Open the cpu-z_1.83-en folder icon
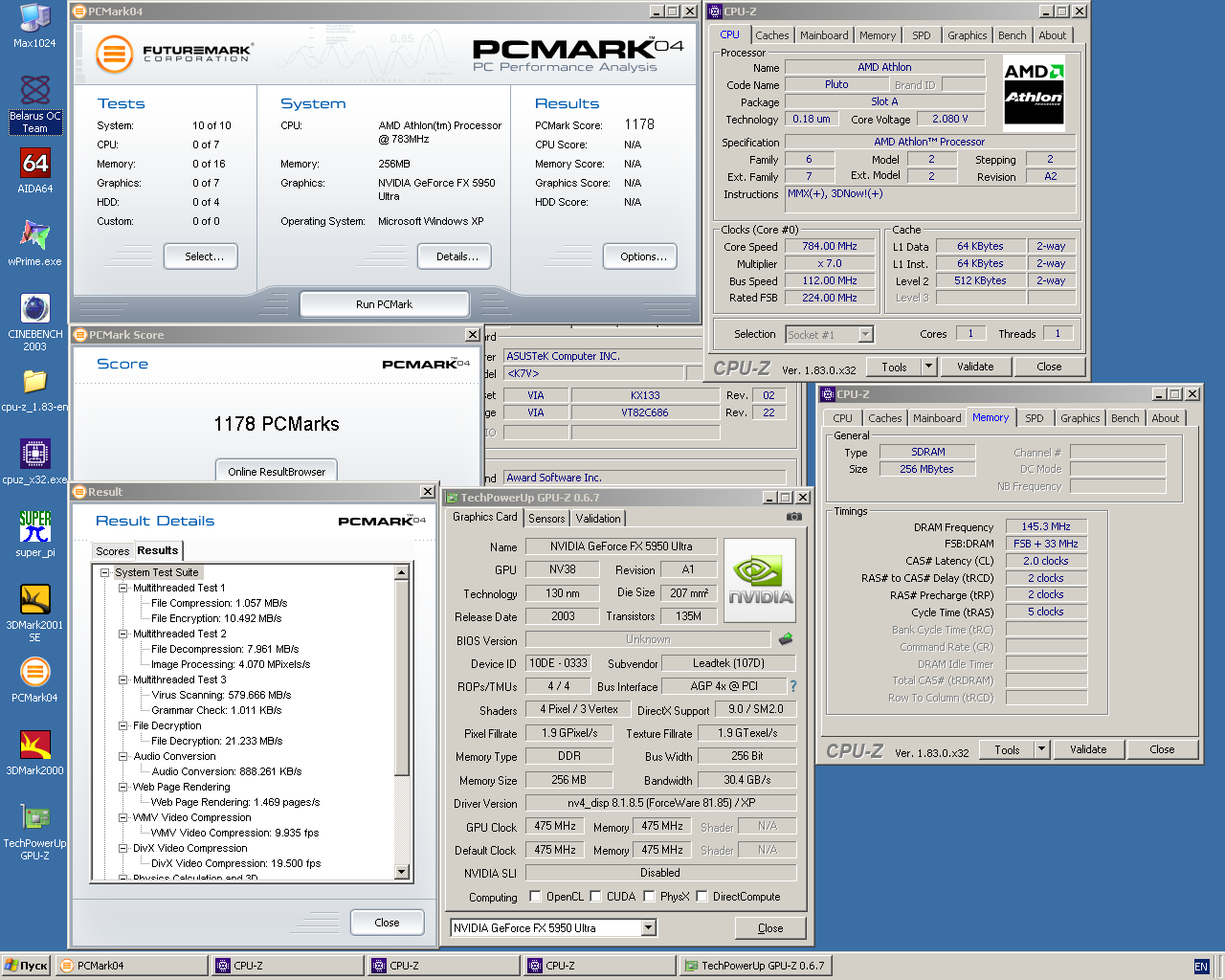 click(x=34, y=390)
